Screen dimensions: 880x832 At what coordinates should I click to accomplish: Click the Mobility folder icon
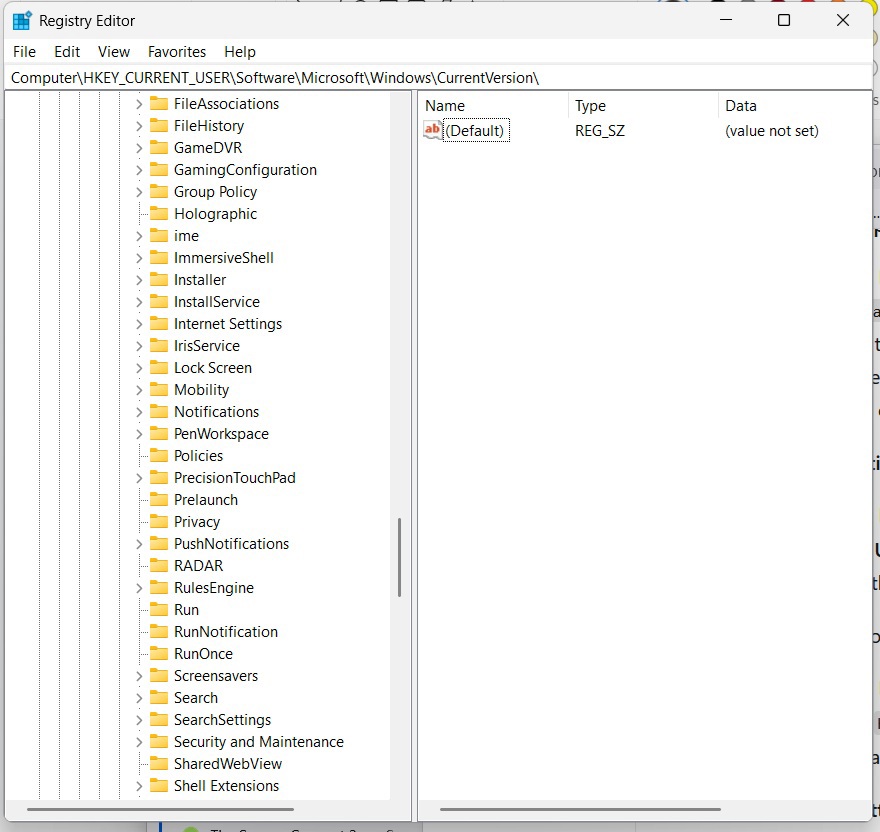tap(159, 390)
